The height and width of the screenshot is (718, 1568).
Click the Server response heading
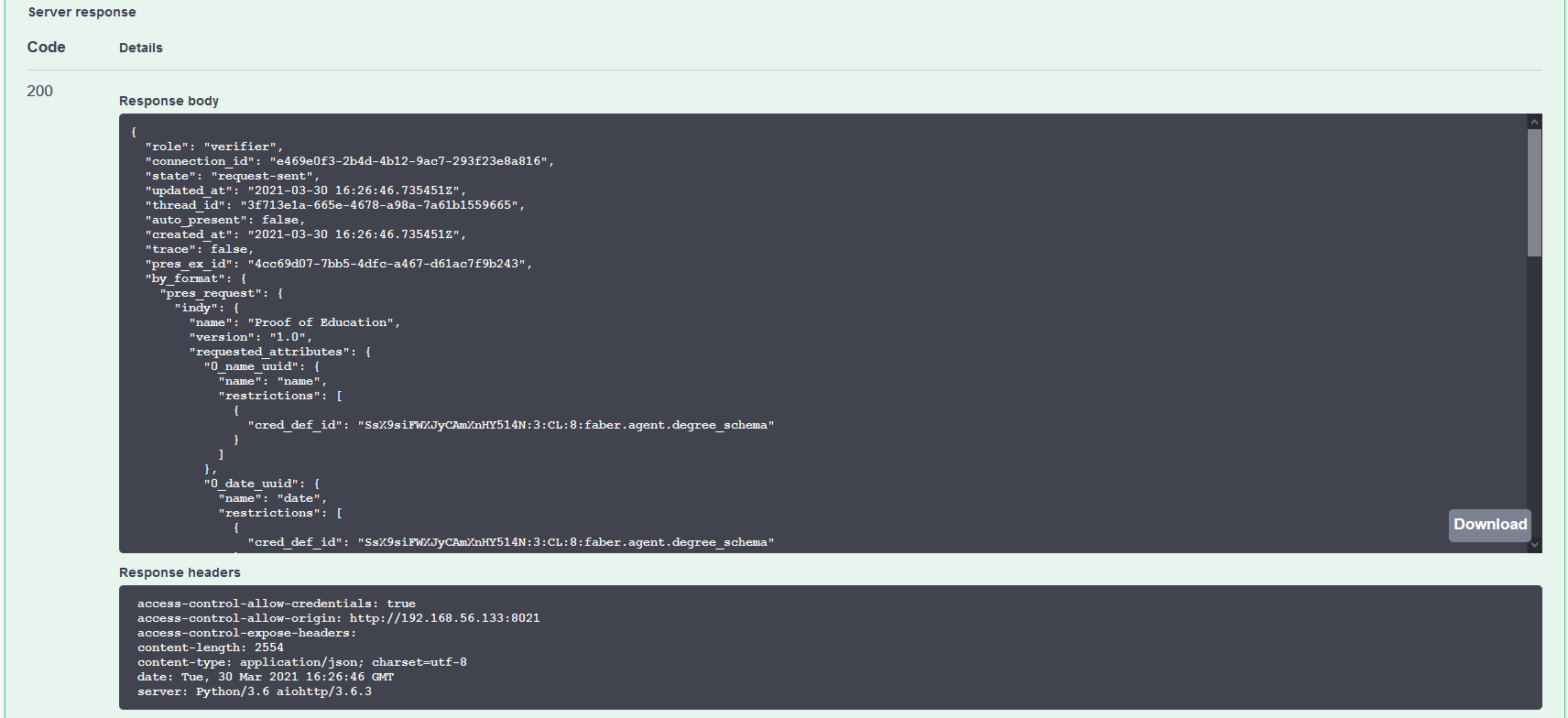coord(82,12)
